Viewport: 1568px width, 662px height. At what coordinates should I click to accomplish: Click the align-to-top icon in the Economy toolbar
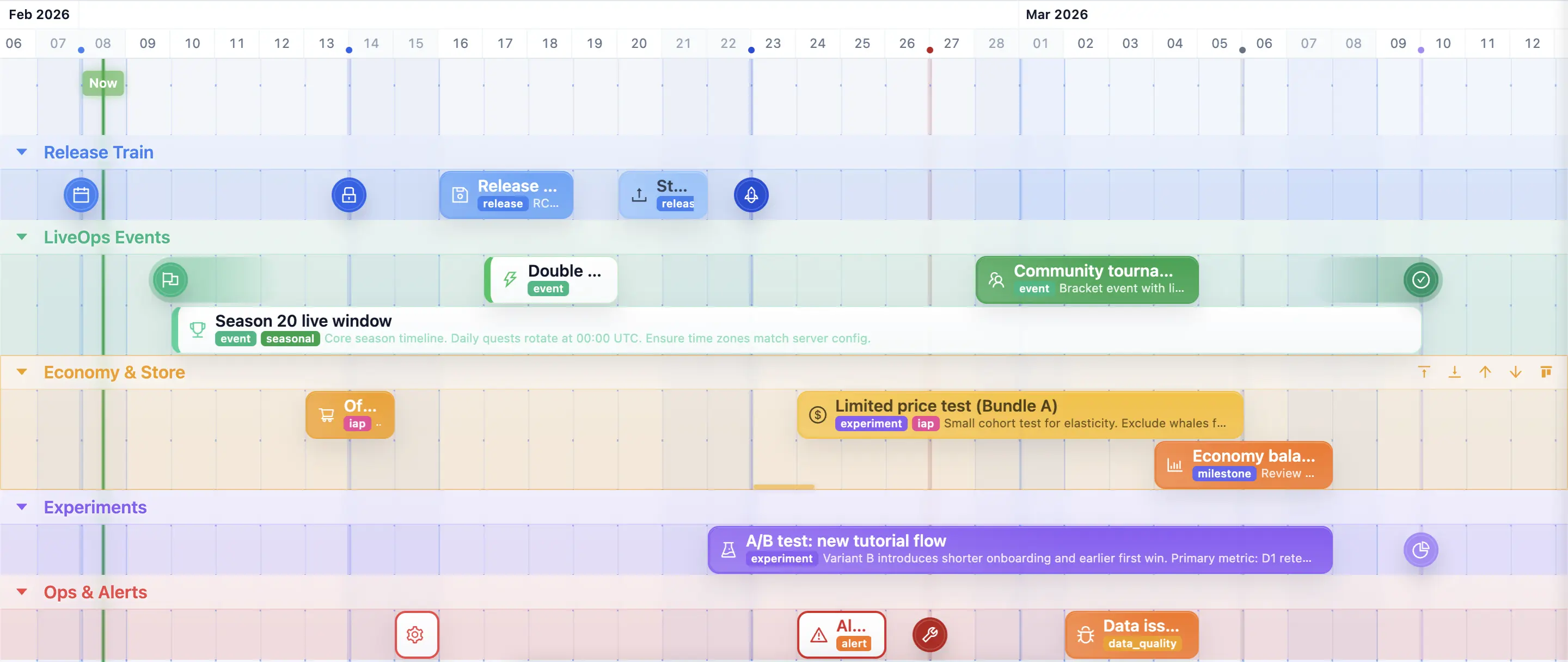[x=1424, y=372]
